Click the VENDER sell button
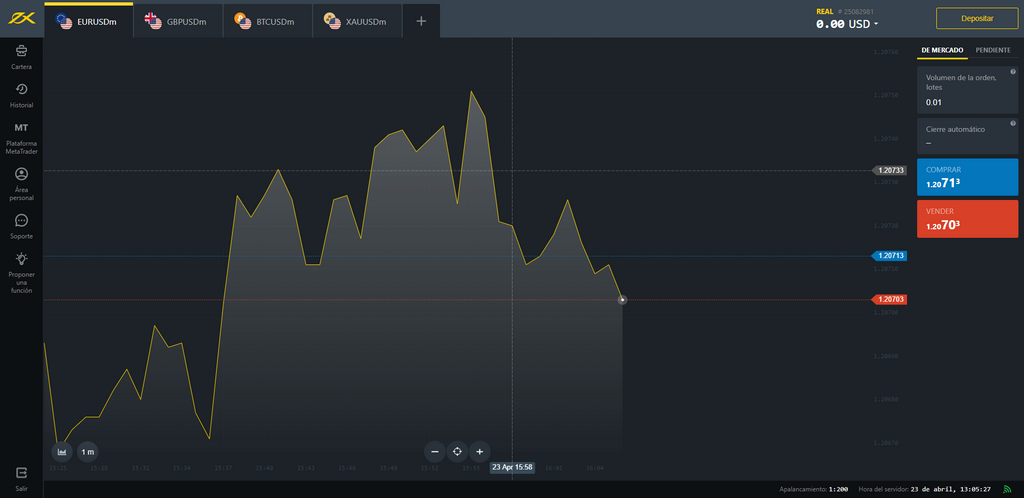Image resolution: width=1024 pixels, height=498 pixels. point(967,219)
